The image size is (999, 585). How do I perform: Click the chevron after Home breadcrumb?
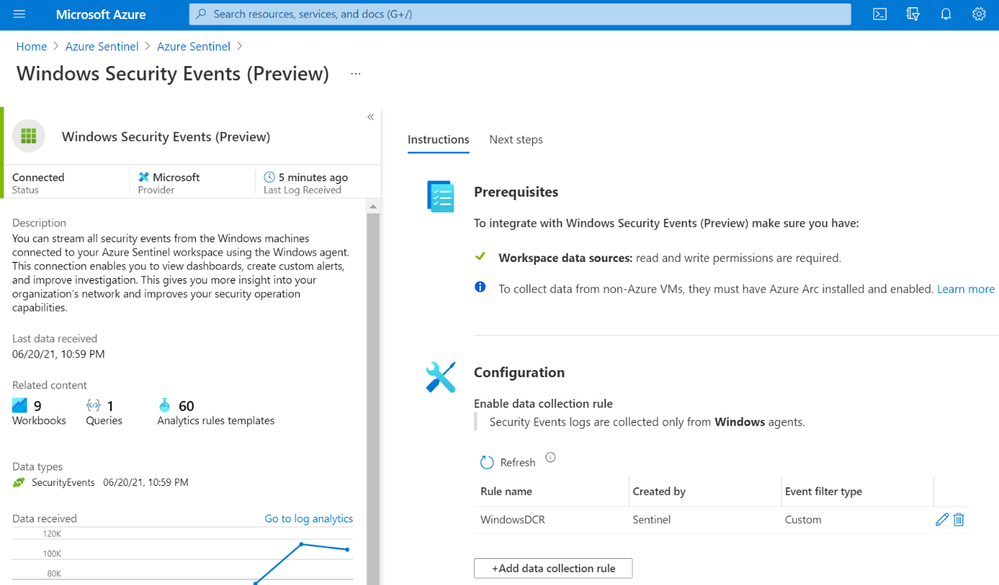(56, 47)
